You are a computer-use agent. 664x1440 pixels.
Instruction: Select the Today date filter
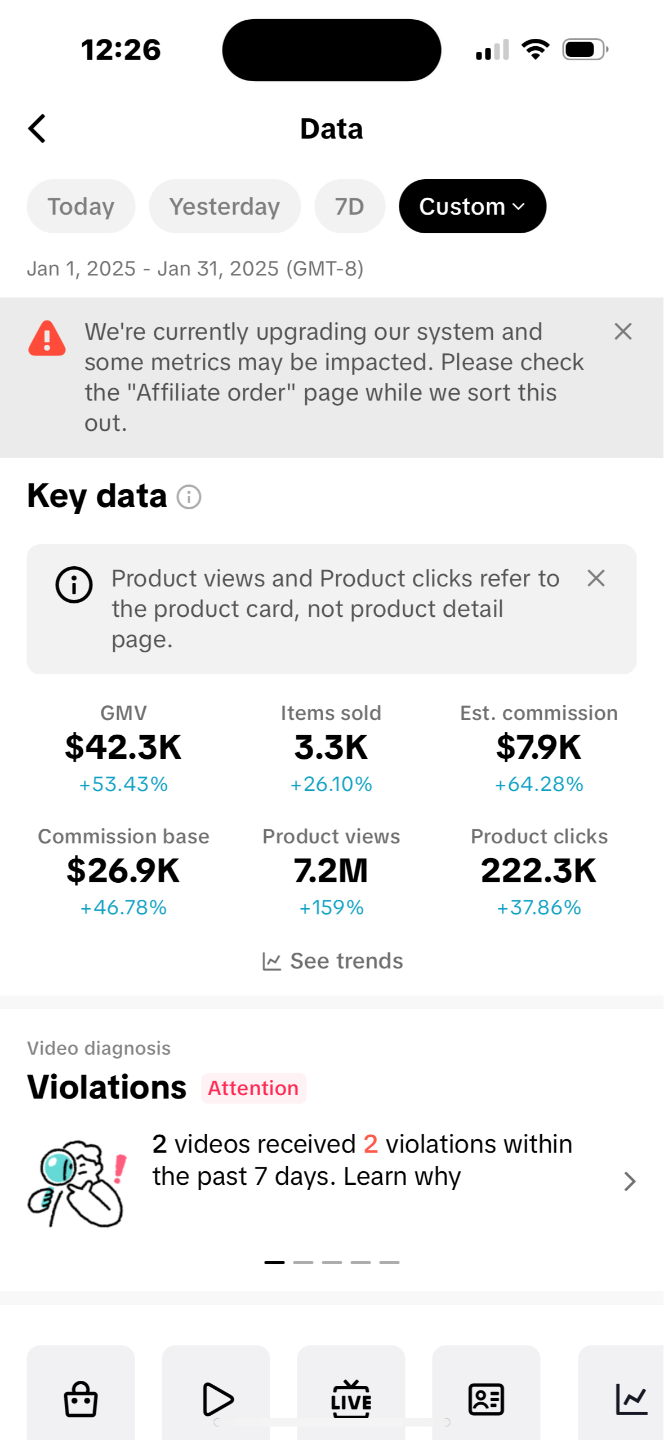click(x=81, y=206)
